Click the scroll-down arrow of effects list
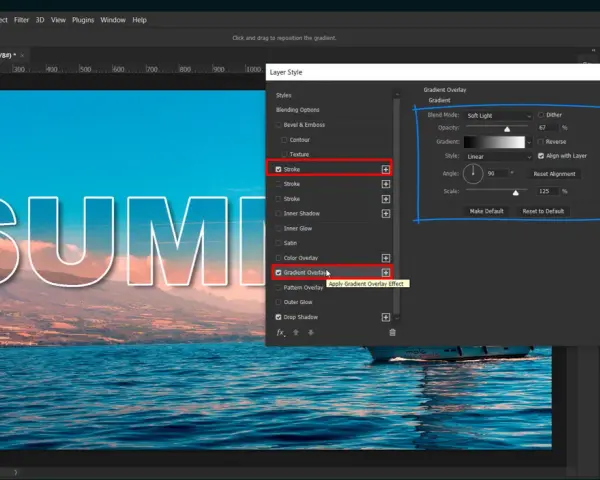Viewport: 600px width, 480px height. pos(397,318)
